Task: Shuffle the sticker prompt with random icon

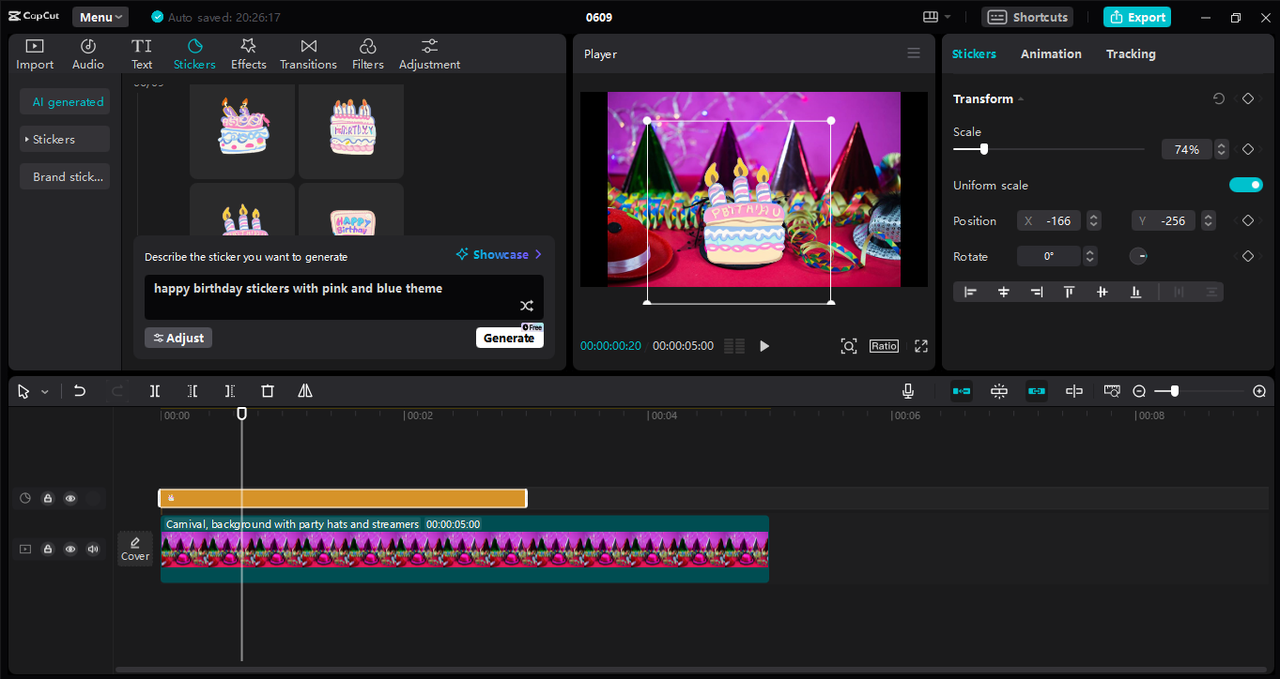Action: click(x=526, y=306)
